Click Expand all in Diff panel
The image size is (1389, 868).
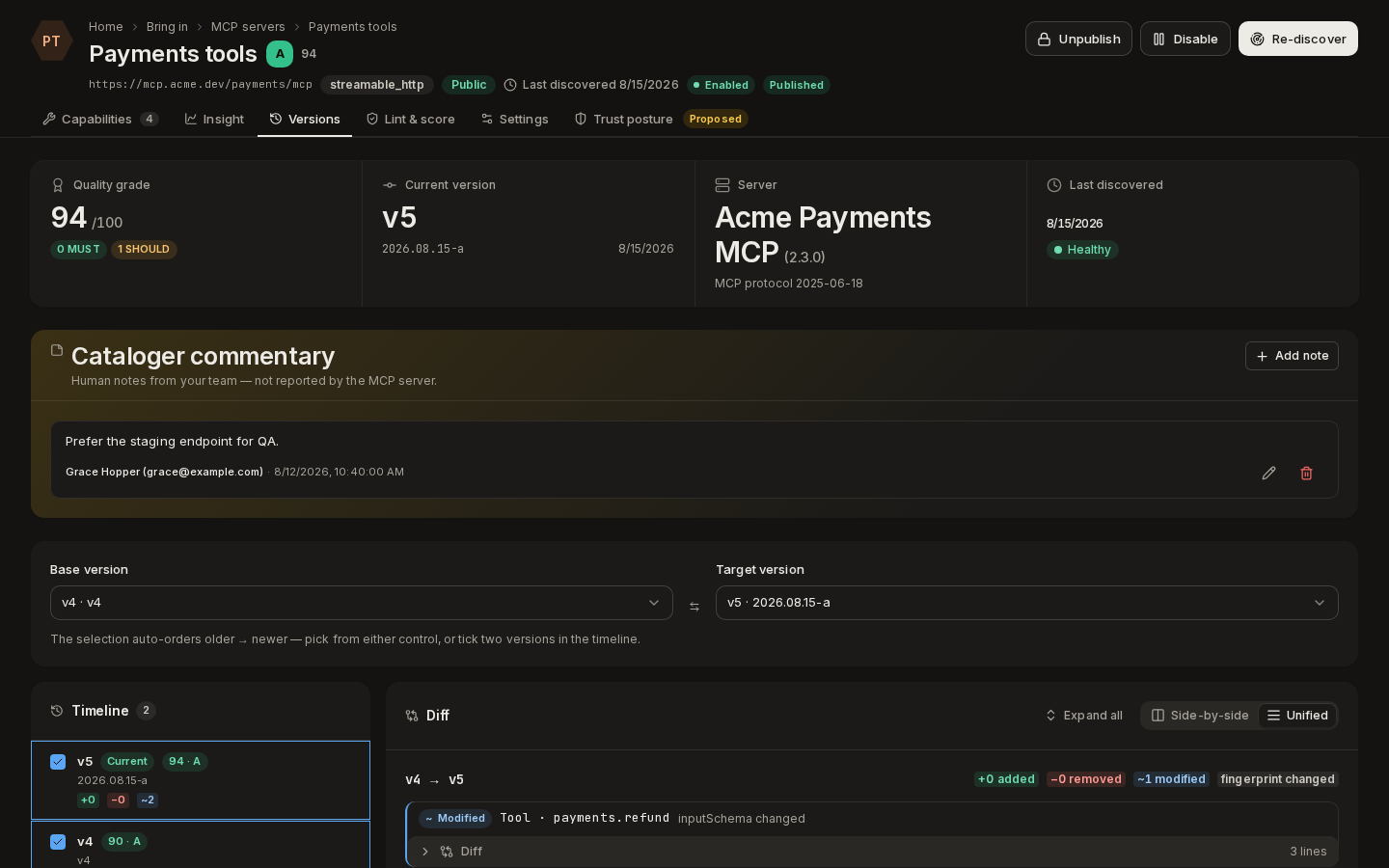pos(1084,716)
